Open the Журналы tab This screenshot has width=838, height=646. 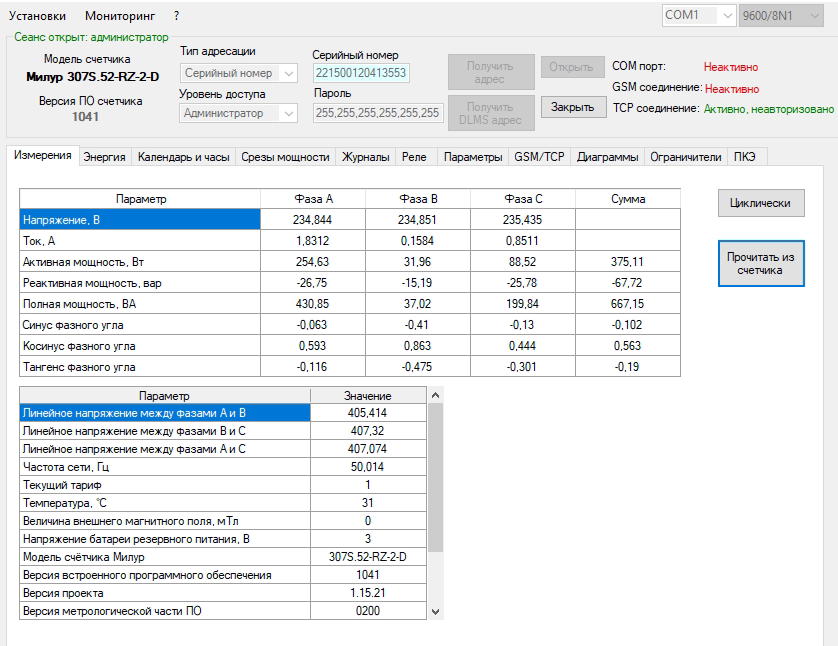tap(365, 157)
